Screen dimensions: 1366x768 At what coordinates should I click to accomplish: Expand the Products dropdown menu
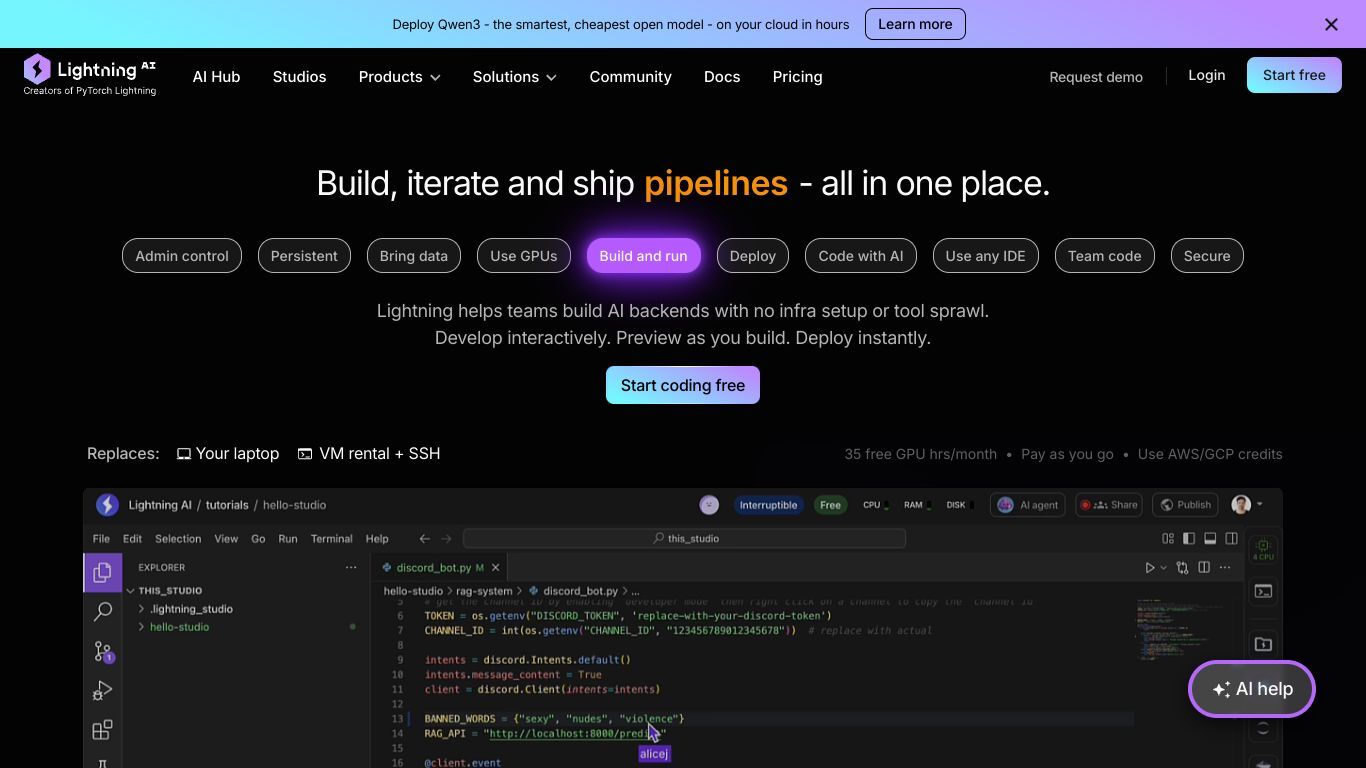(x=399, y=77)
